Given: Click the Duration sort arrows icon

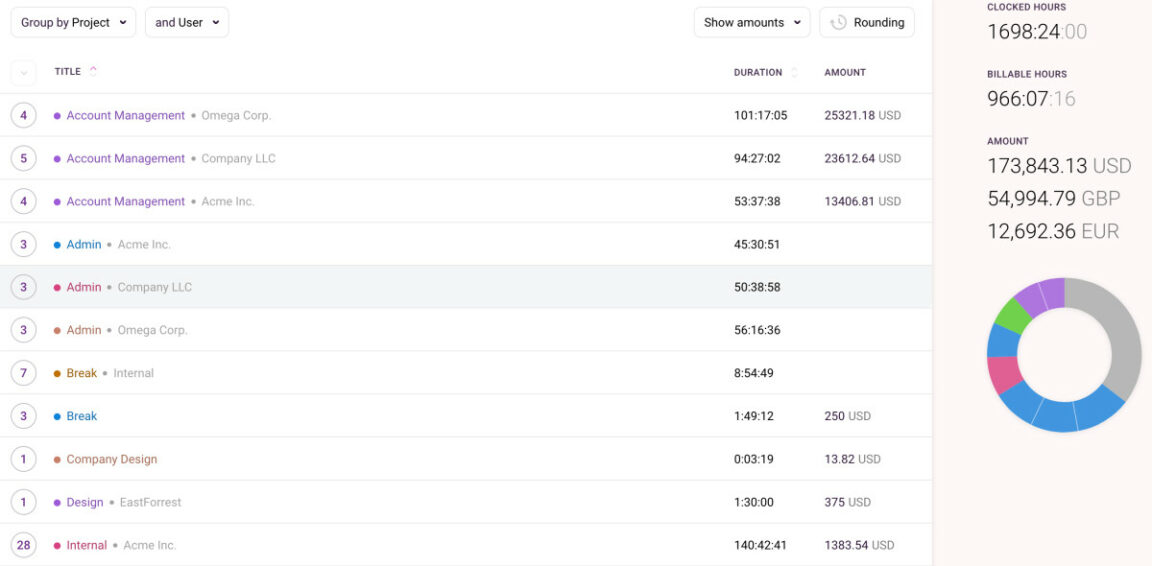Looking at the screenshot, I should click(x=795, y=72).
